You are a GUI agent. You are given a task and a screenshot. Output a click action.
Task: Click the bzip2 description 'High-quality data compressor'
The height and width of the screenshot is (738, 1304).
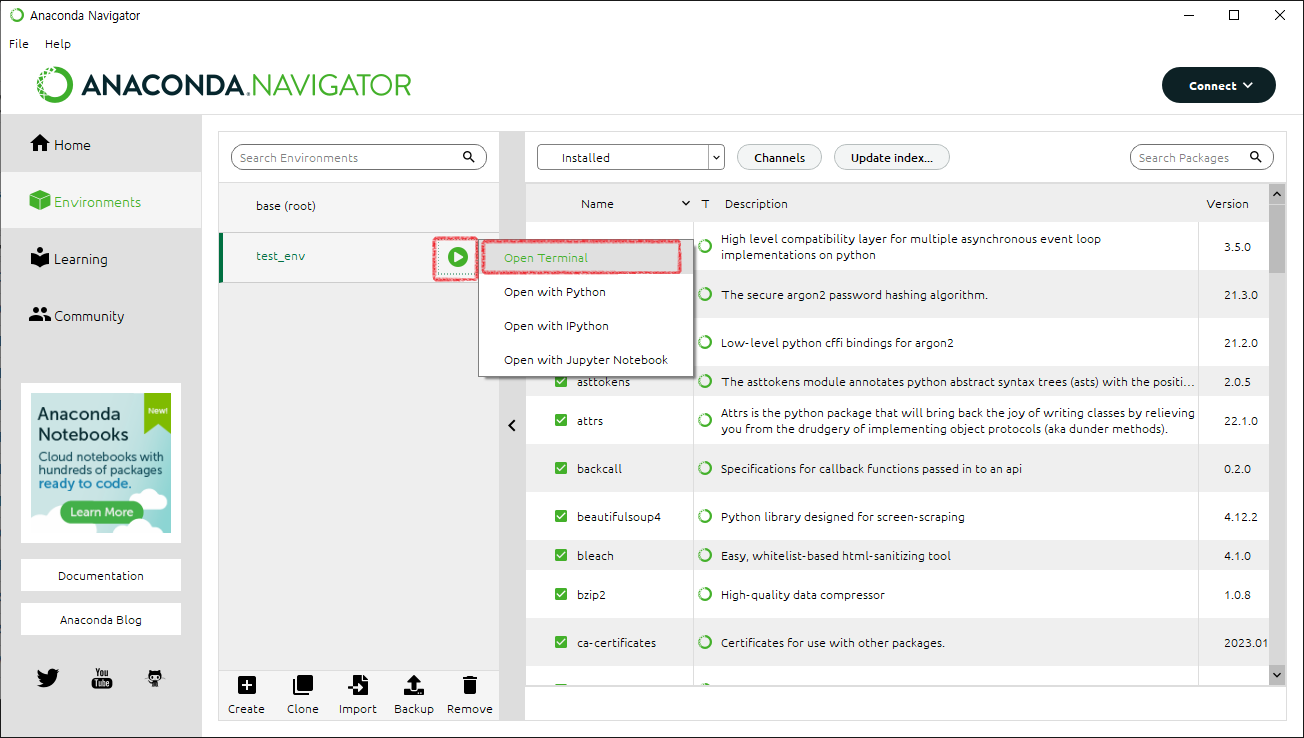click(803, 595)
